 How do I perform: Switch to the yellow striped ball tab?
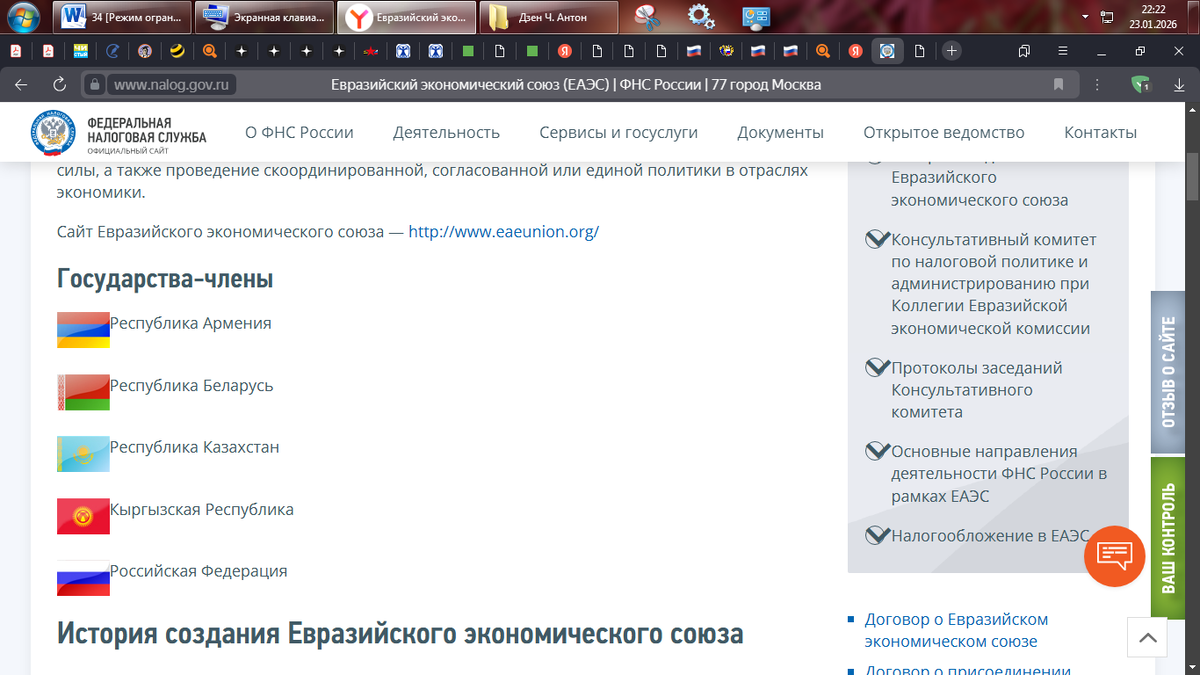tap(177, 50)
